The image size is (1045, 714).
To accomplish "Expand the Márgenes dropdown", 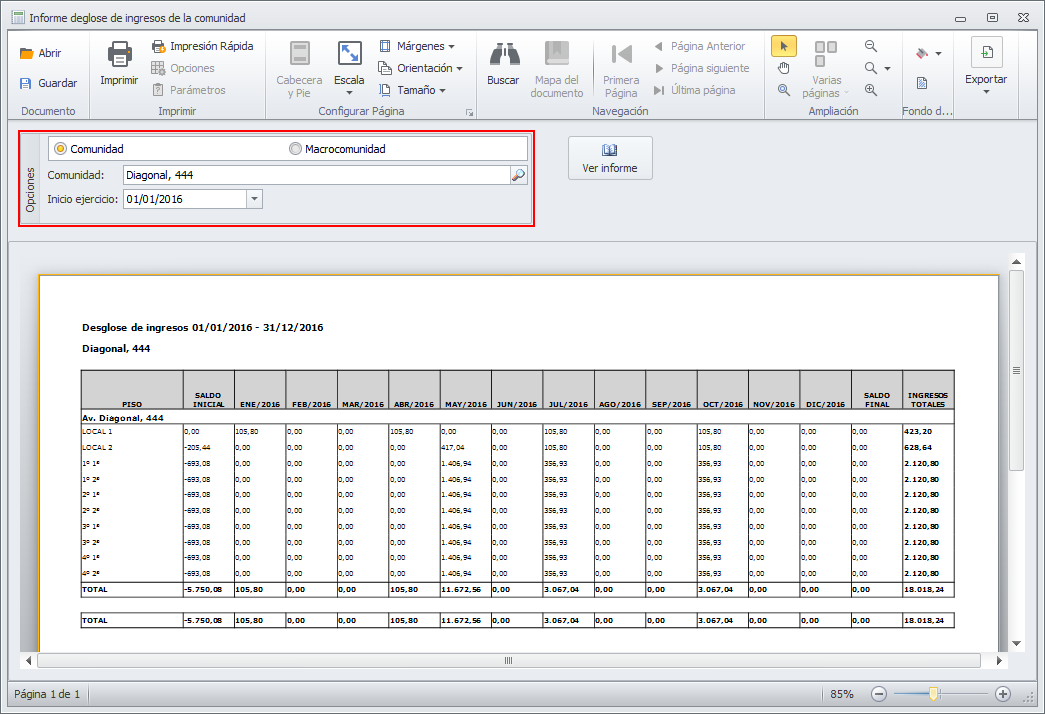I will click(416, 46).
